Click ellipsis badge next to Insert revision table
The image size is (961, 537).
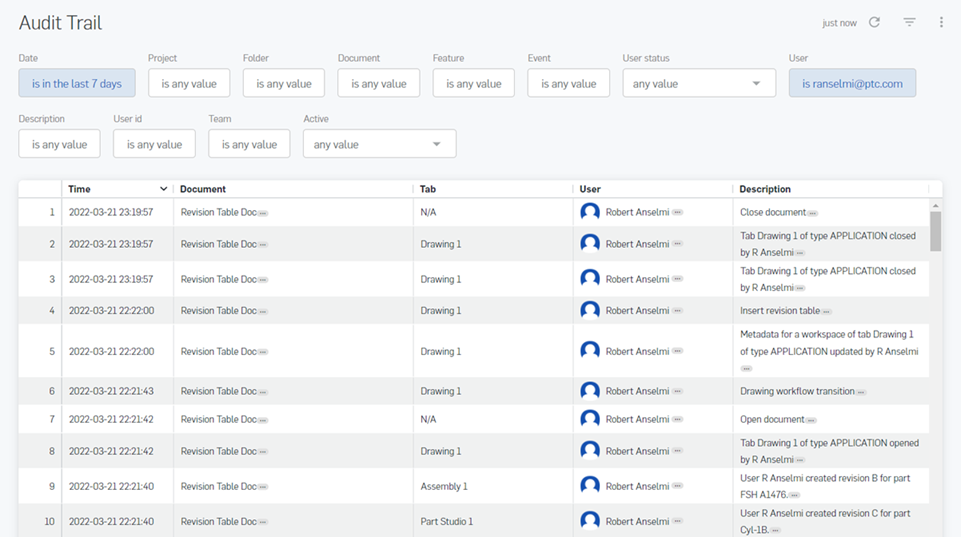point(826,312)
